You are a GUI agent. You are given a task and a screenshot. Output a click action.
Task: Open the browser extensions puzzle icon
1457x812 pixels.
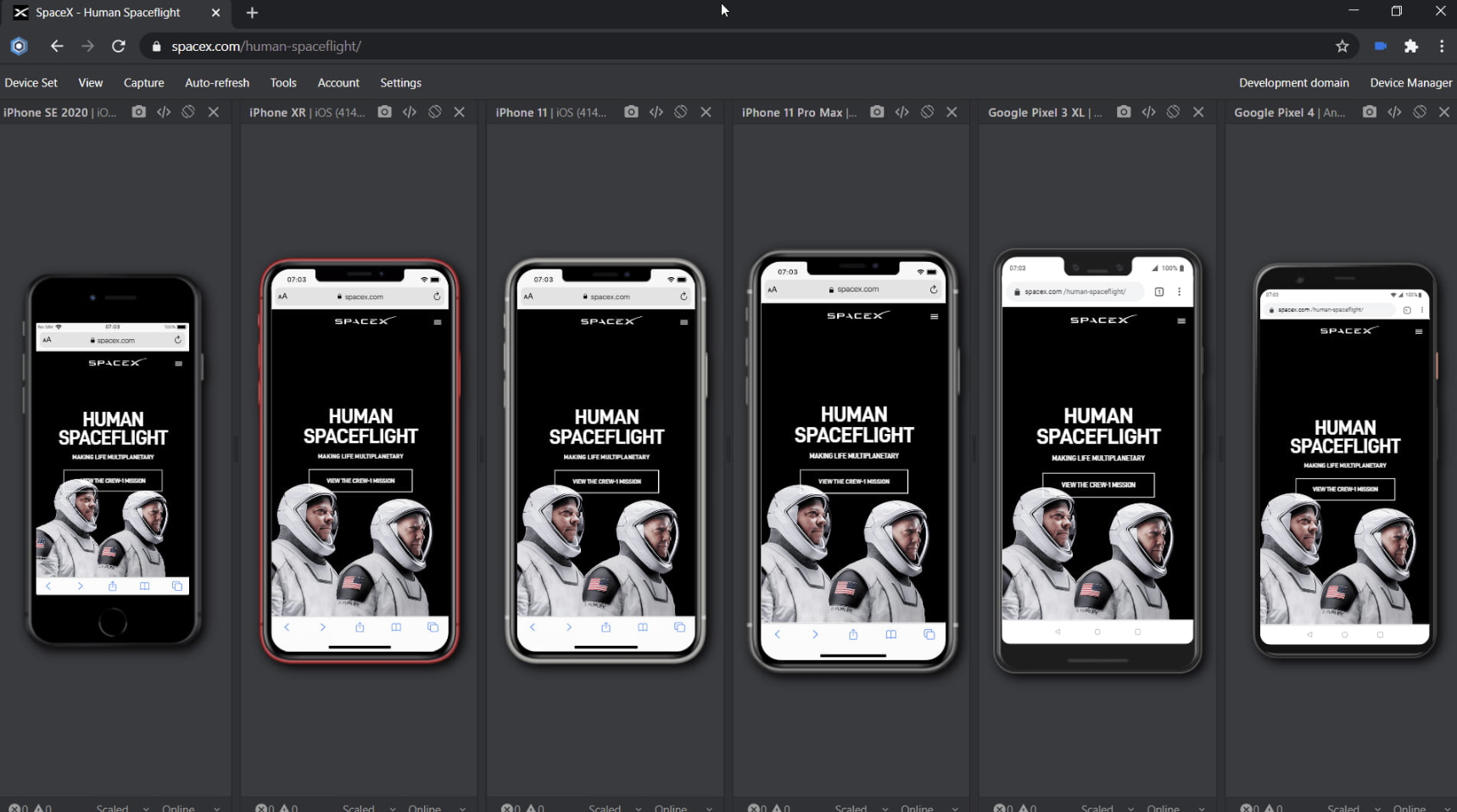1411,47
